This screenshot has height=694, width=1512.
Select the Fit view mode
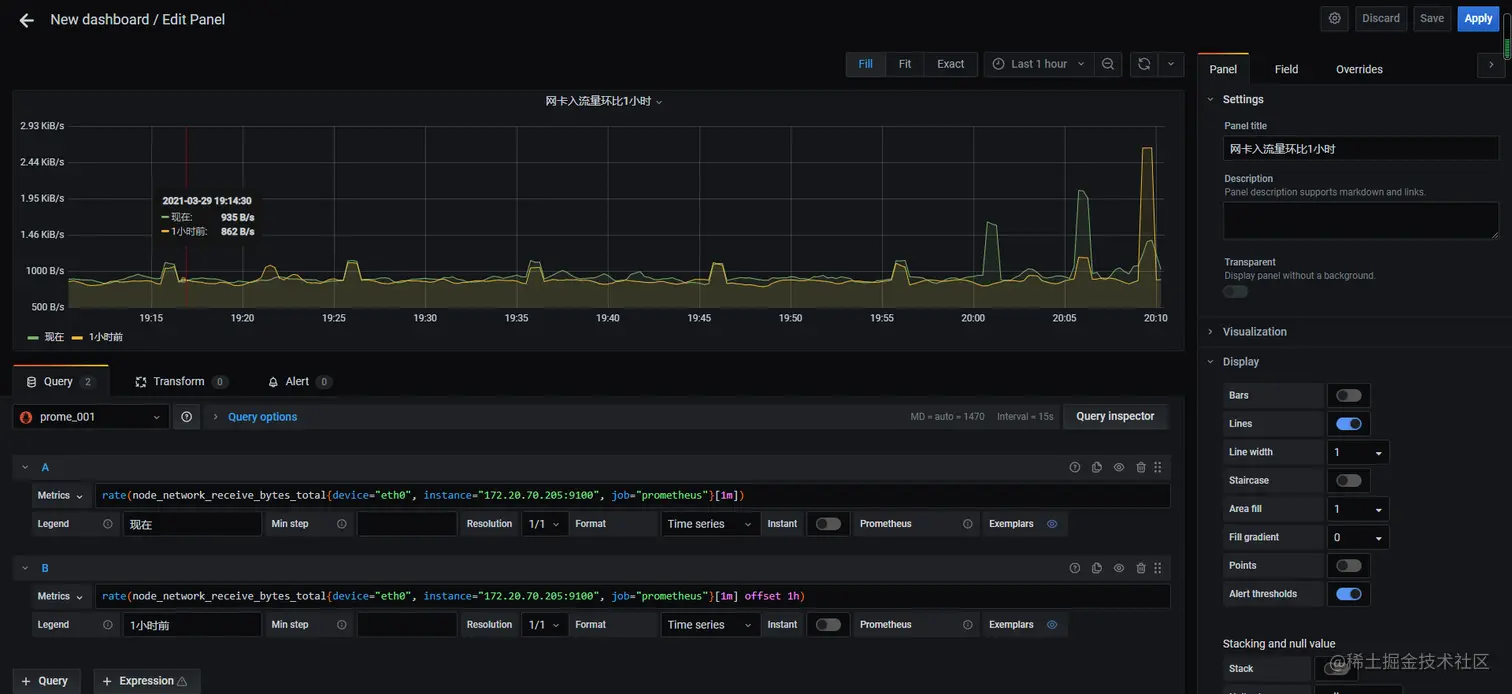click(x=904, y=64)
